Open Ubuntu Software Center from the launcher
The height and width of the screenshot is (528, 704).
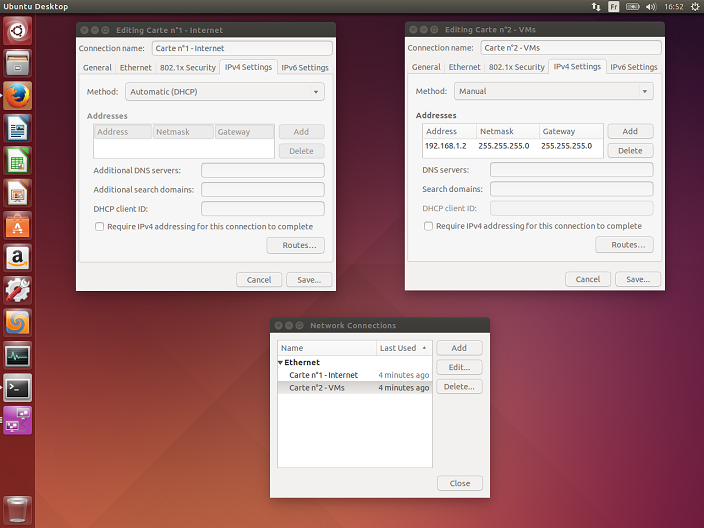(x=18, y=225)
